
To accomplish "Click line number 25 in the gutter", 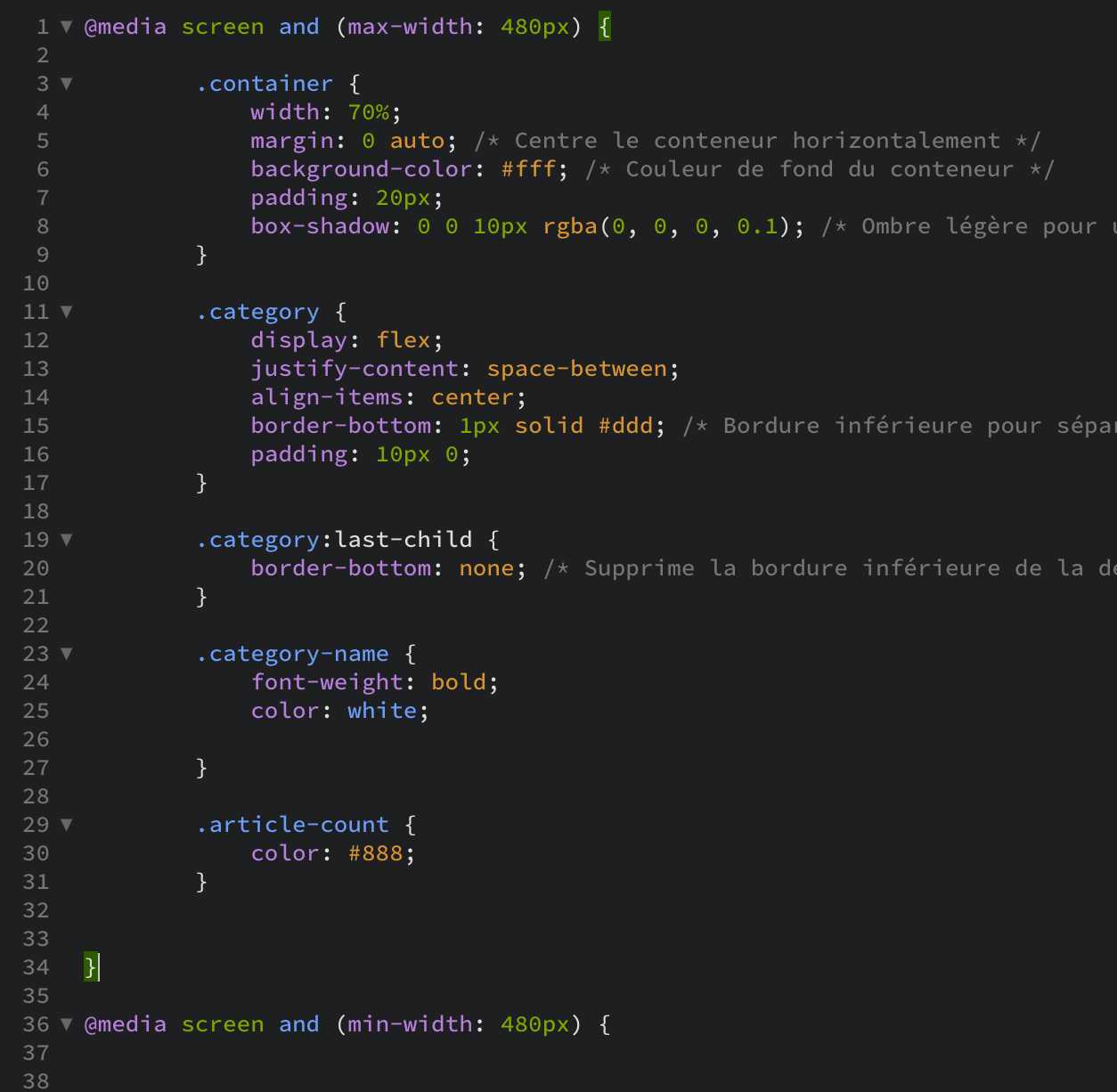I will 36,711.
